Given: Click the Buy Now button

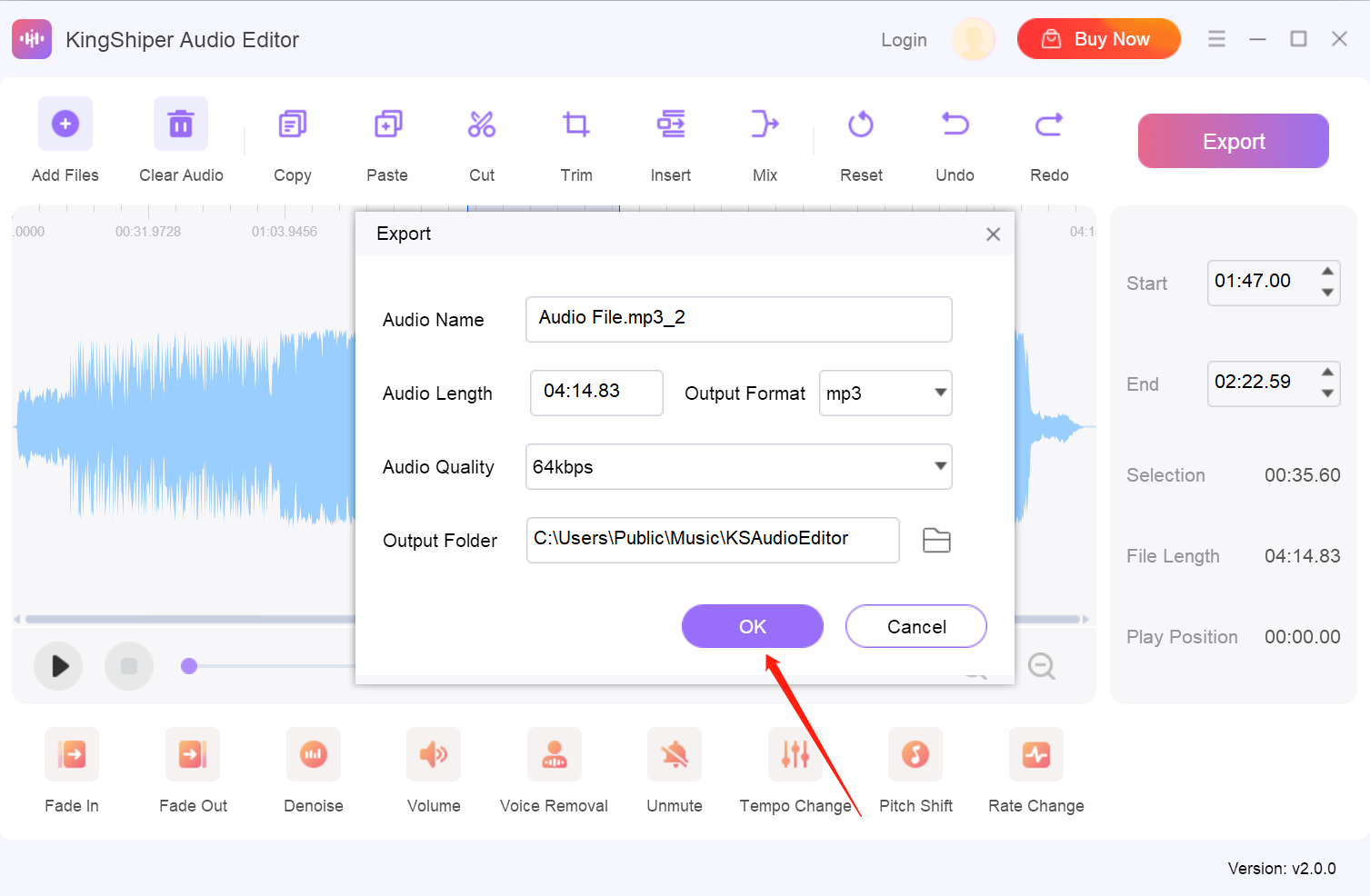Looking at the screenshot, I should click(x=1099, y=39).
